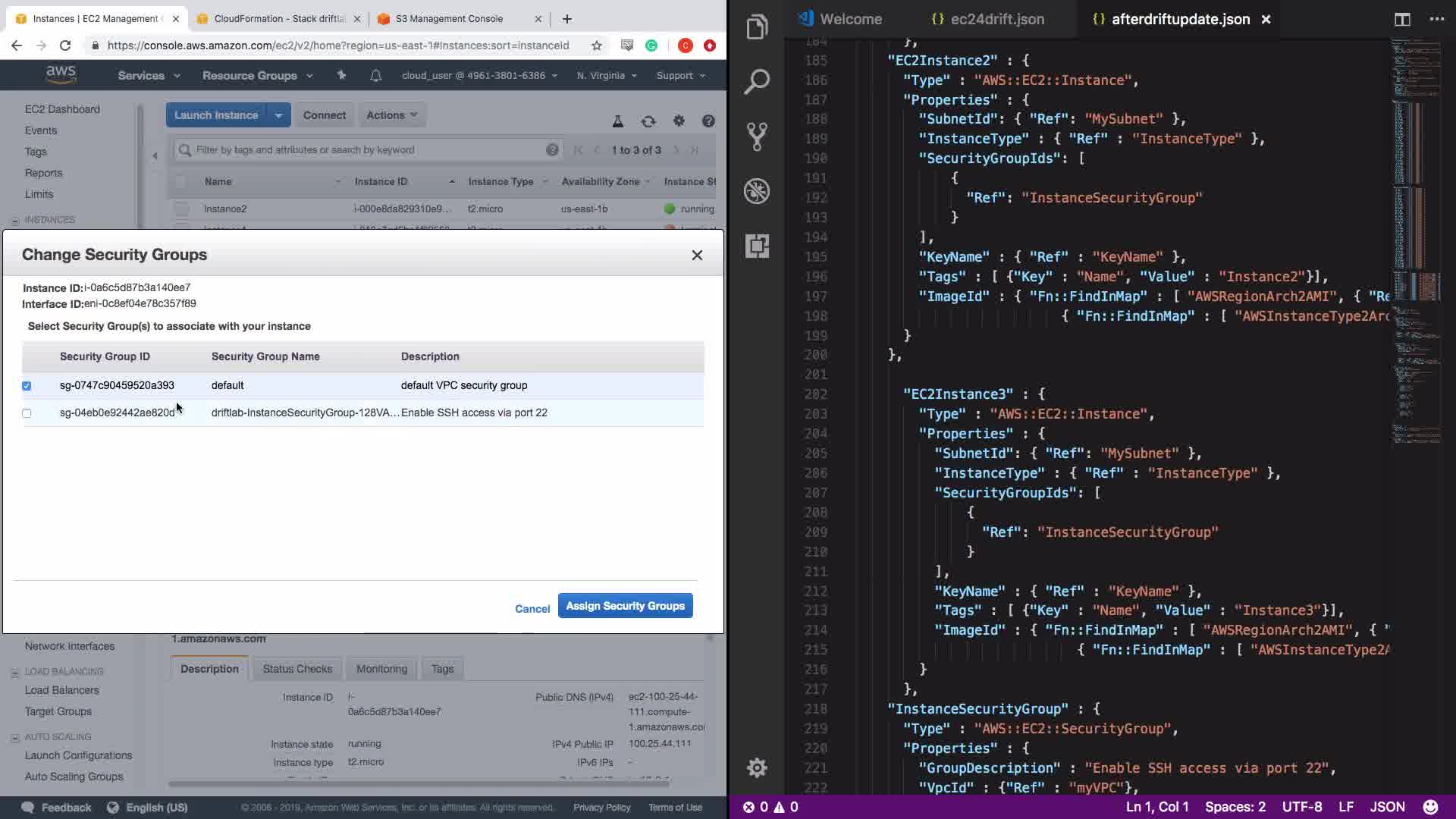The height and width of the screenshot is (819, 1456).
Task: Click the Cancel link in the dialog
Action: [532, 609]
